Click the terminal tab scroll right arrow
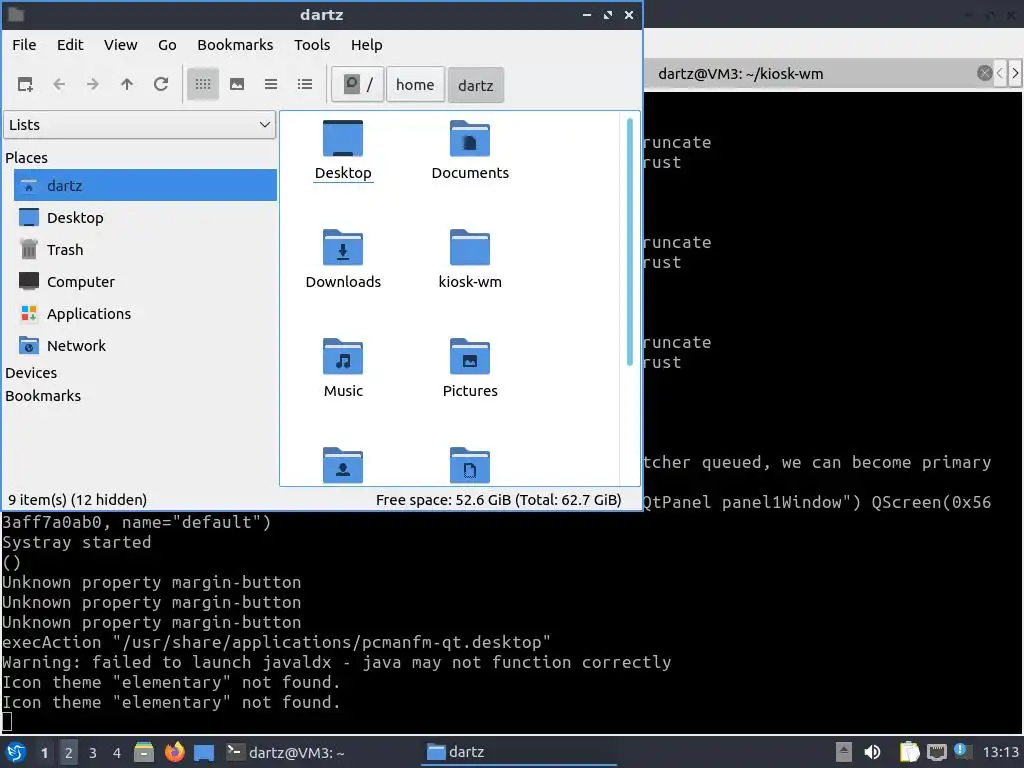1024x768 pixels. (1015, 73)
